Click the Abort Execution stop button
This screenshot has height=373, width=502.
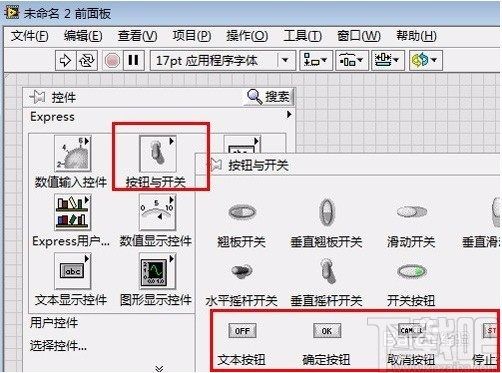[112, 61]
